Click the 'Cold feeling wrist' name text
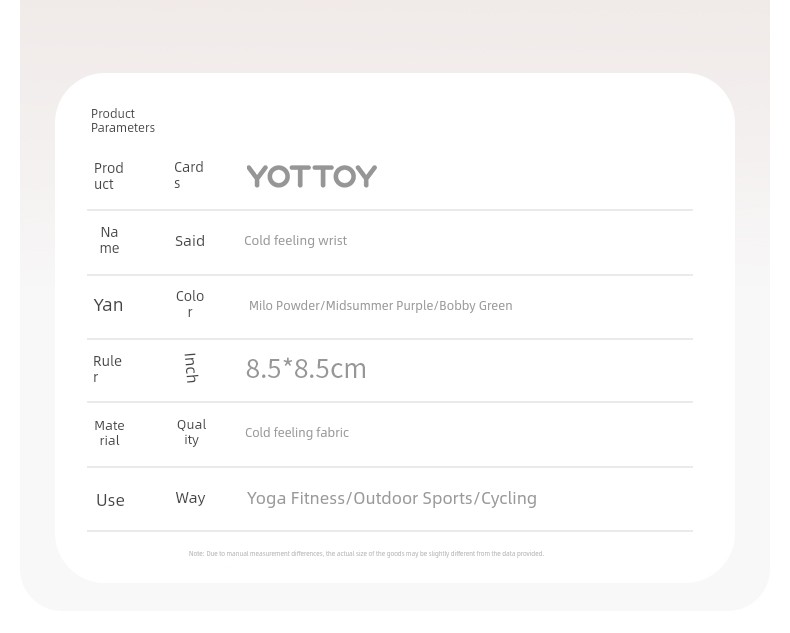 [295, 240]
